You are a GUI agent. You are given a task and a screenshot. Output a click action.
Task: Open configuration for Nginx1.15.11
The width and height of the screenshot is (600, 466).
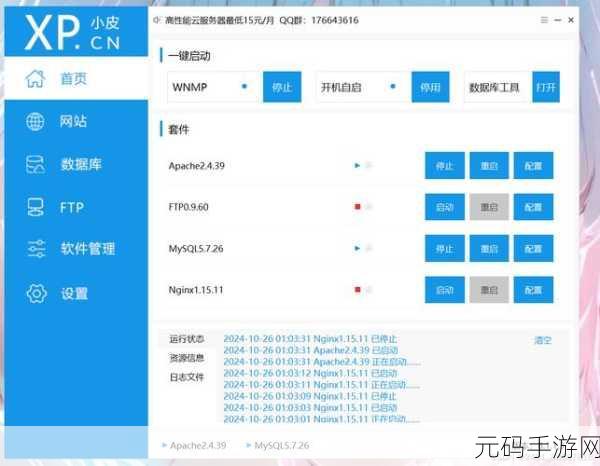pyautogui.click(x=533, y=290)
